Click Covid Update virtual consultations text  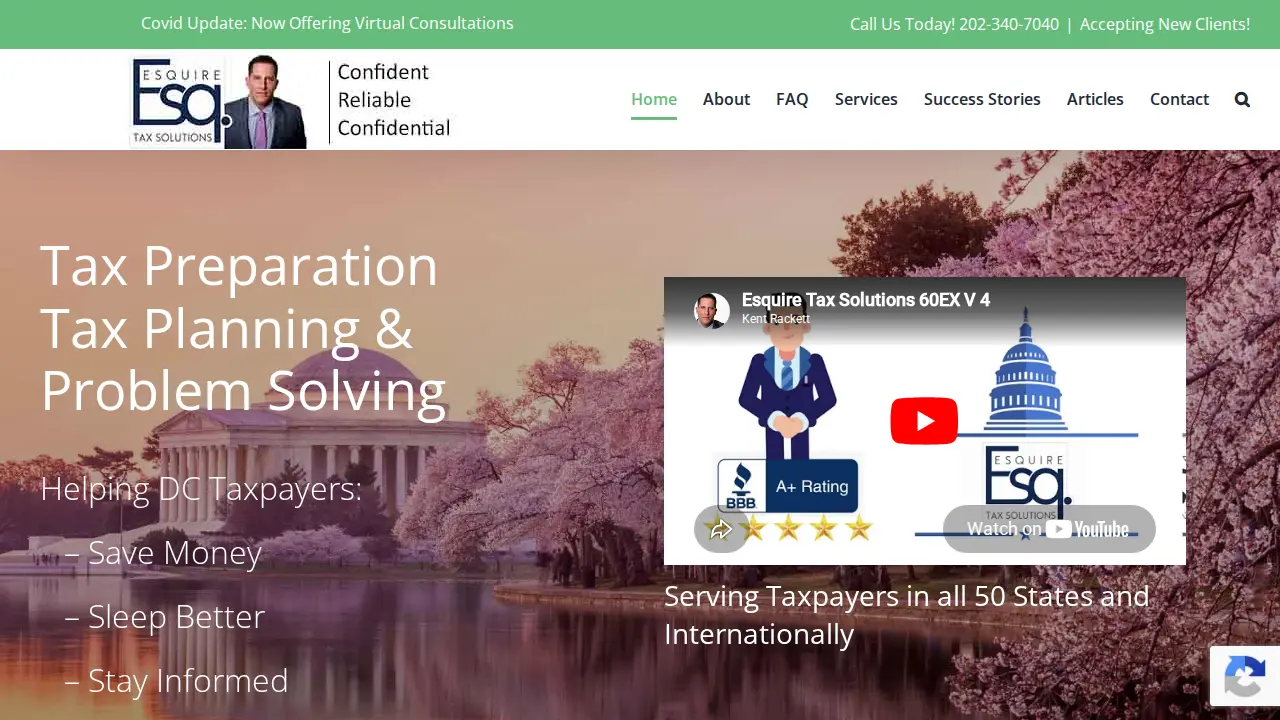[x=327, y=23]
